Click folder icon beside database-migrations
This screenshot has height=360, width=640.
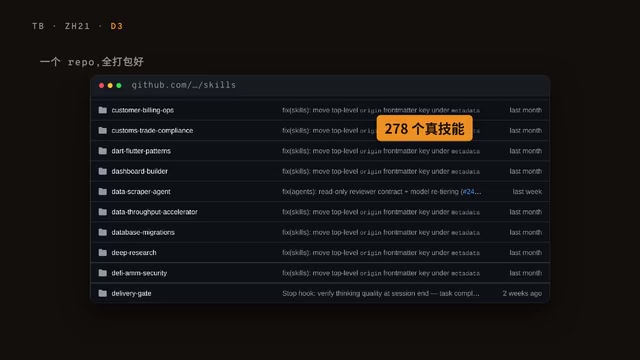102,232
